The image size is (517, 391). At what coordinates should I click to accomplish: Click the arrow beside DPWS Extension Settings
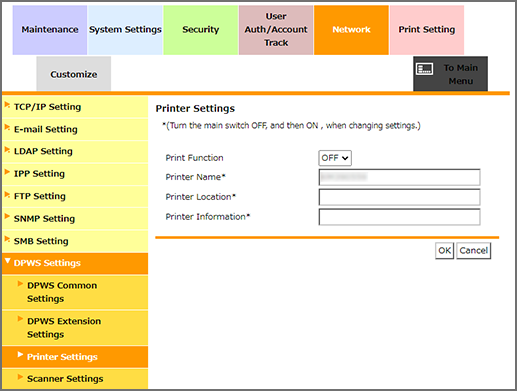click(x=20, y=319)
